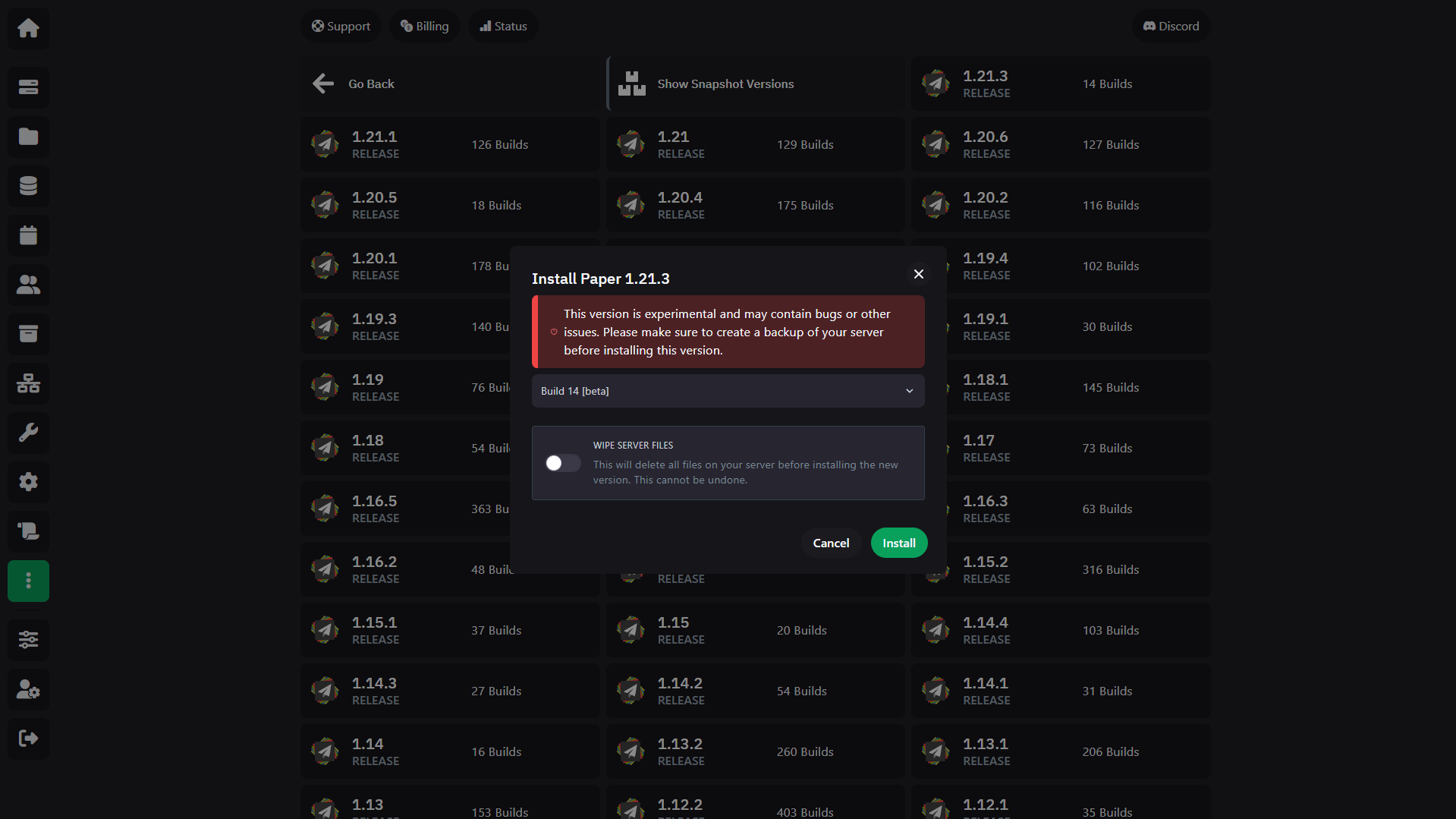1456x819 pixels.
Task: Open the home dashboard icon
Action: tap(28, 28)
